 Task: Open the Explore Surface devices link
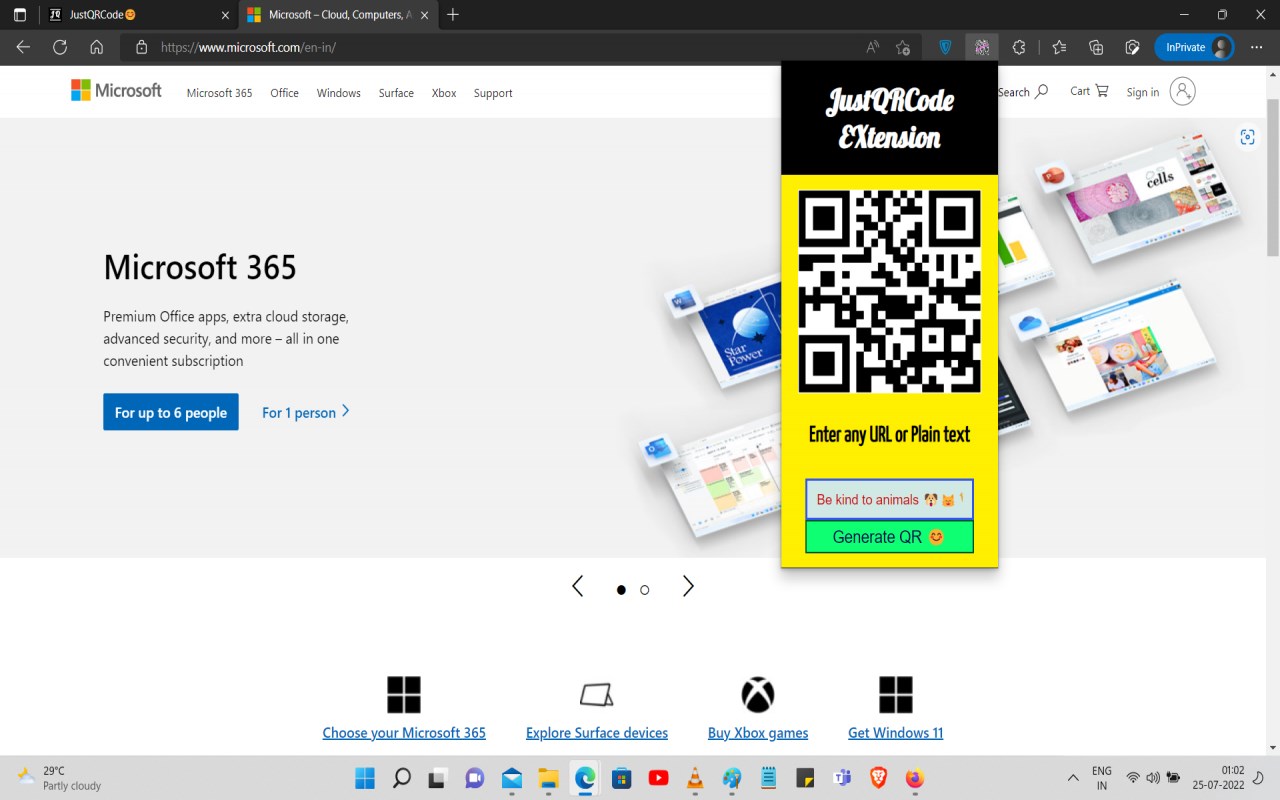pos(597,733)
